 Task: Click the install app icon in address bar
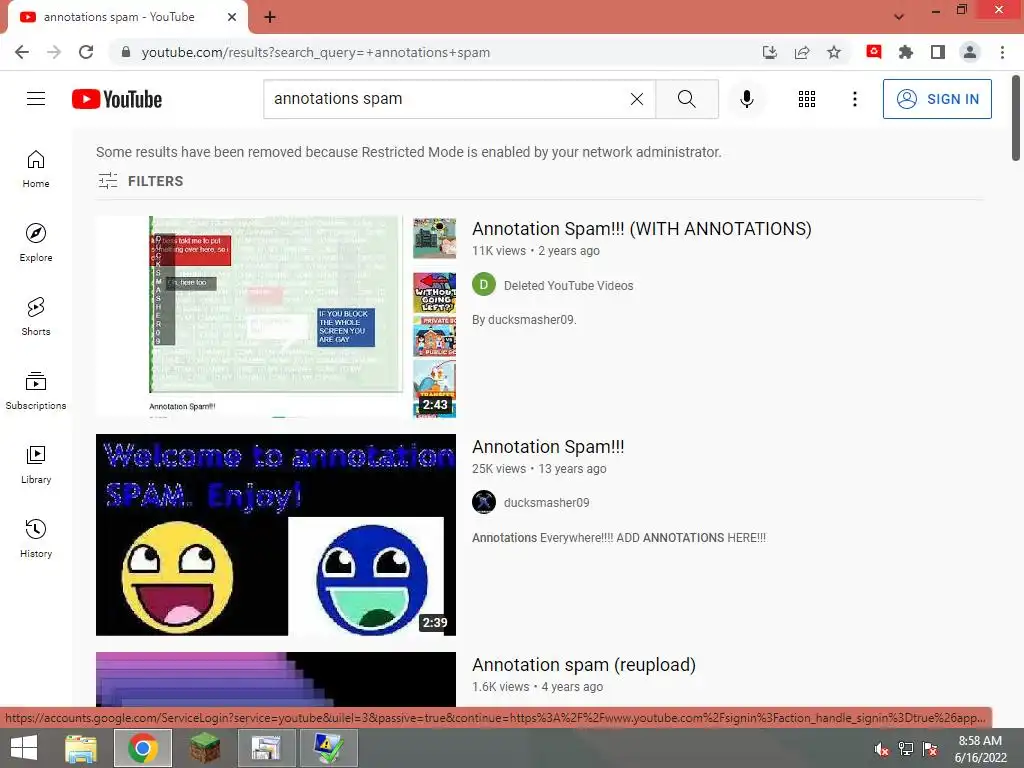(x=770, y=52)
